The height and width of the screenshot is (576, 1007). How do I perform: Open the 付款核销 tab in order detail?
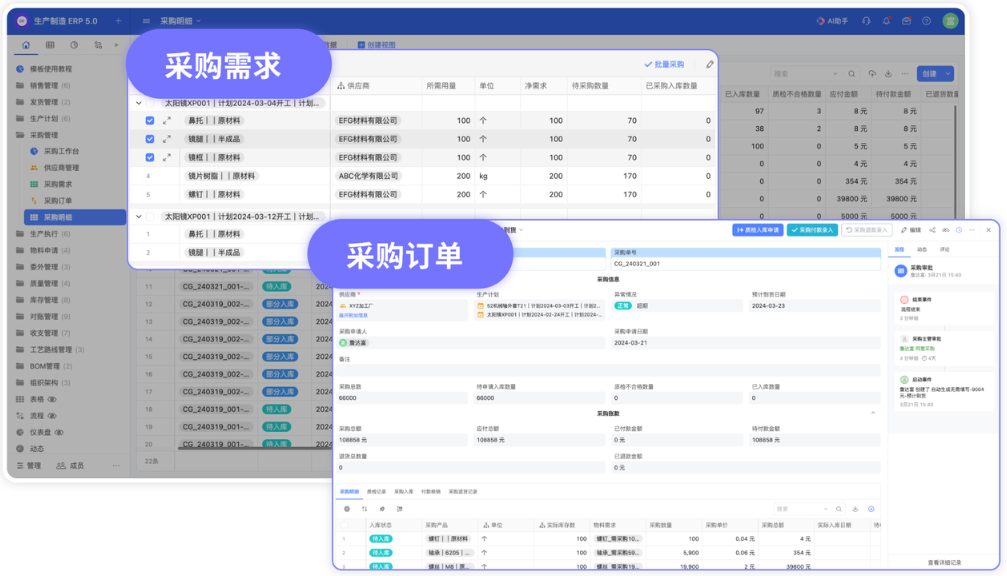pyautogui.click(x=431, y=492)
